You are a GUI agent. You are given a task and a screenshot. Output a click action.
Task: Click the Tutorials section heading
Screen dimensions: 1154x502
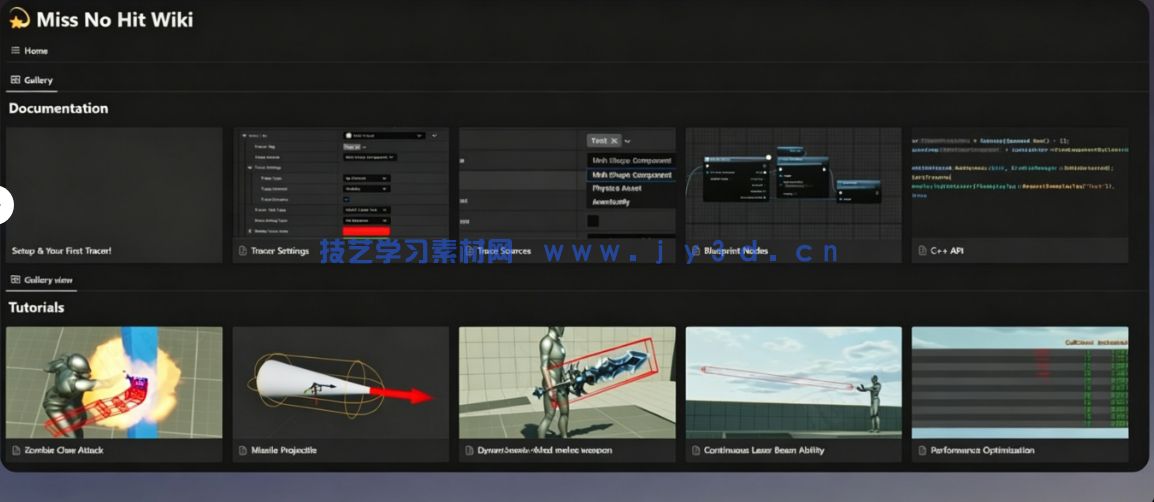37,307
